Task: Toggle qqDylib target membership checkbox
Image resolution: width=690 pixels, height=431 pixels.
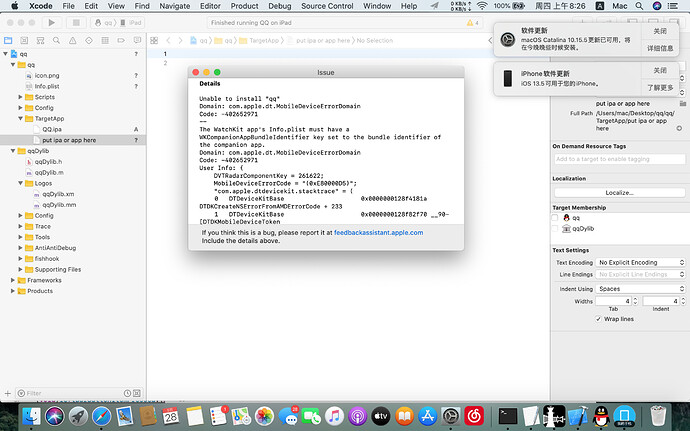Action: (x=555, y=228)
